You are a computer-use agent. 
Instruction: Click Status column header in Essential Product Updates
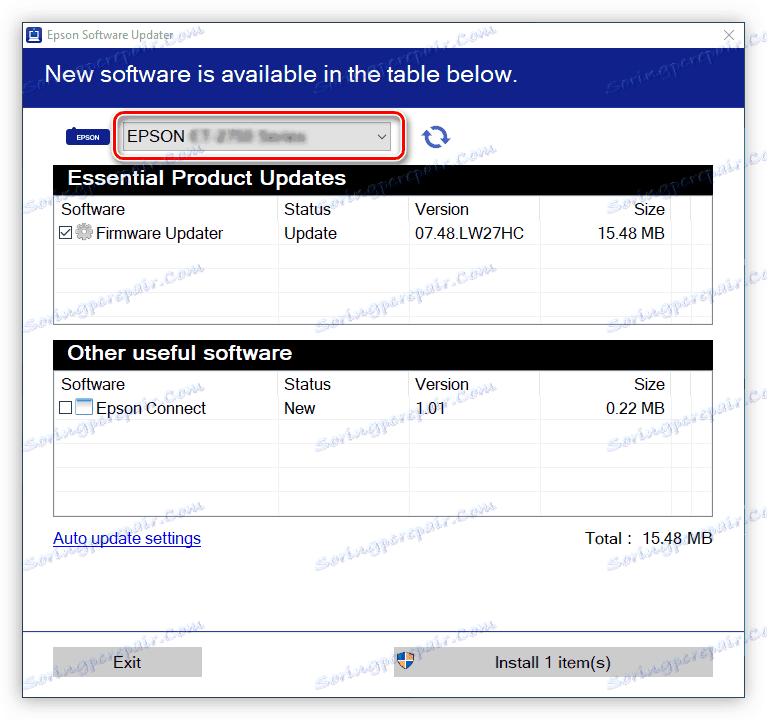(x=307, y=209)
